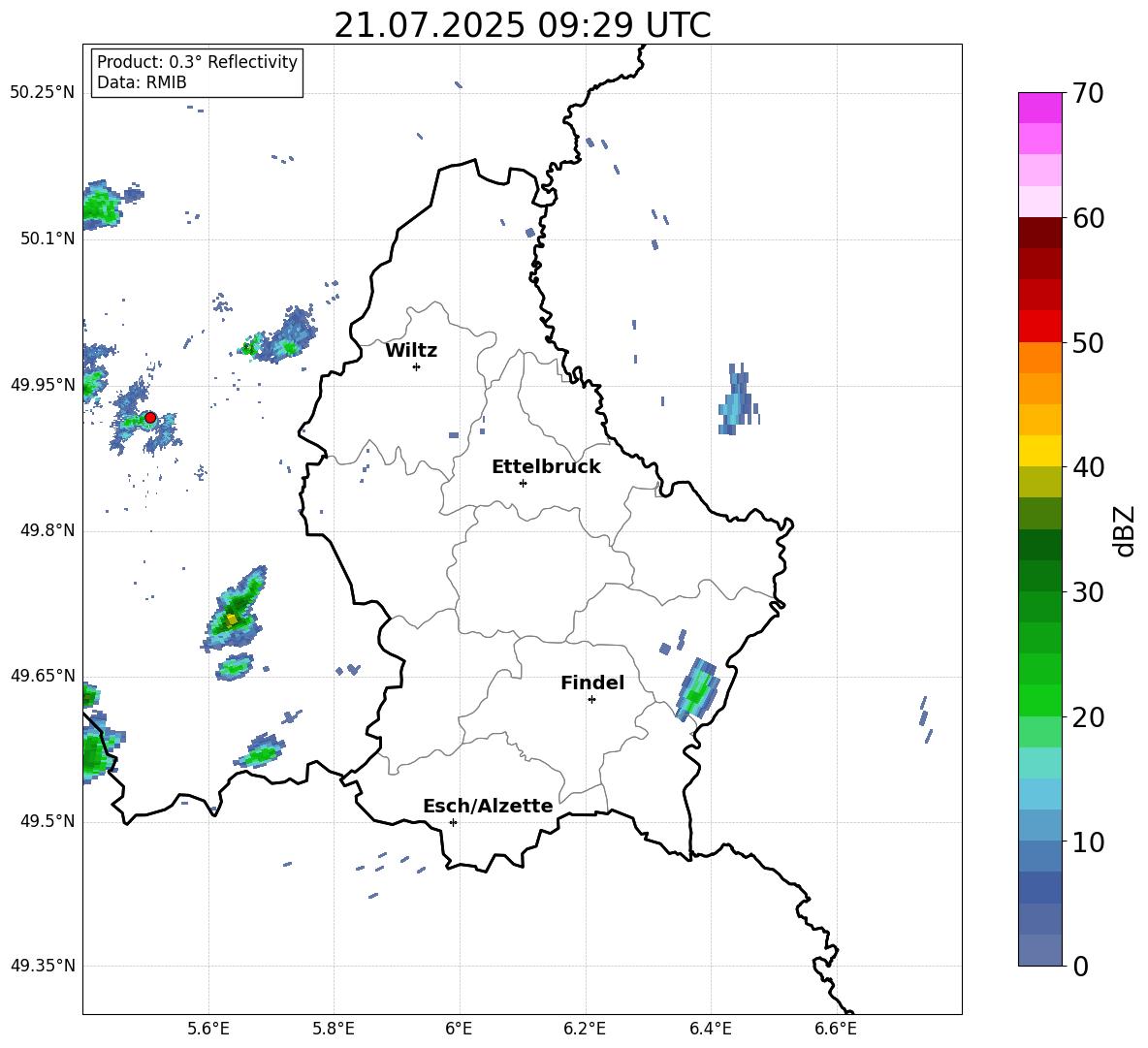The height and width of the screenshot is (1048, 1148).
Task: Click the dBZ colorbar axis label
Action: click(x=1125, y=530)
